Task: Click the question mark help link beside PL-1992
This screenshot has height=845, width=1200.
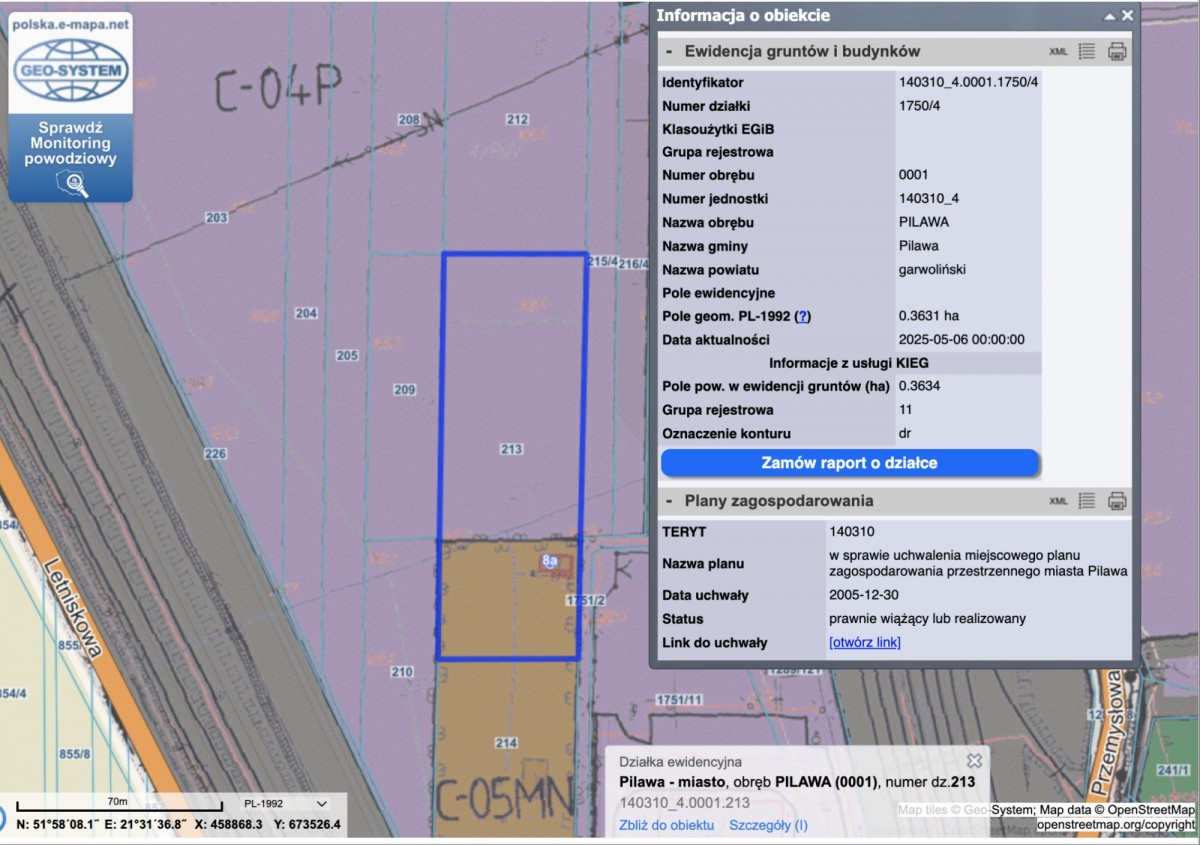Action: coord(802,316)
